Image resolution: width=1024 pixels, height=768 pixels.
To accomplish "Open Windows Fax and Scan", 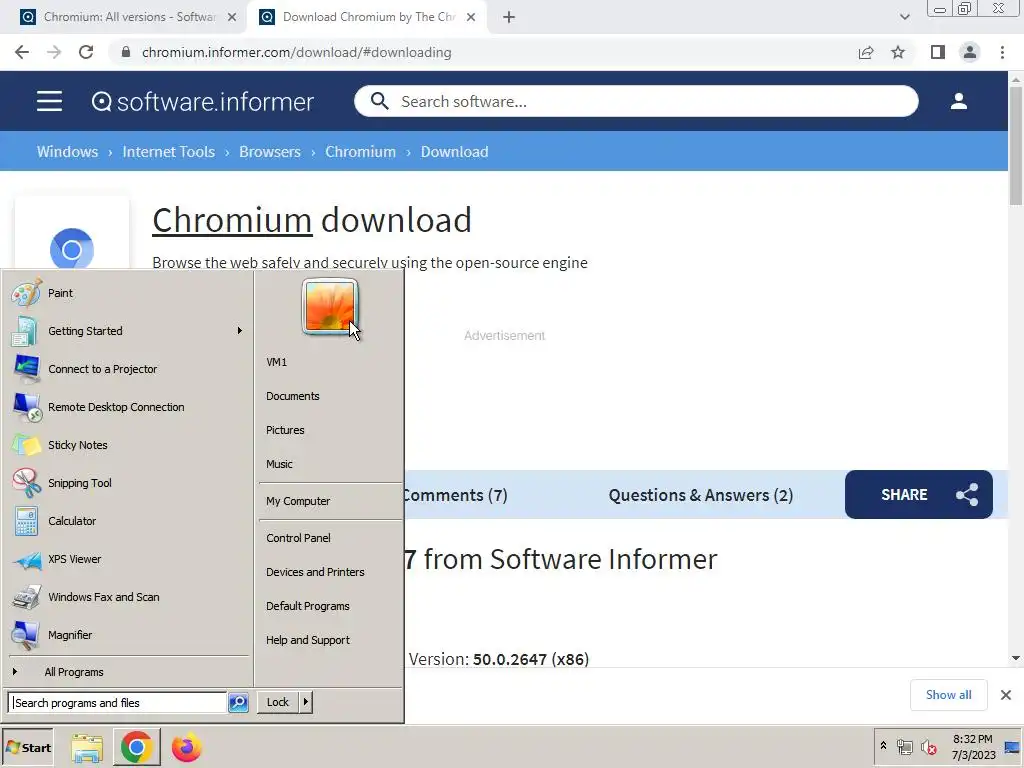I will coord(104,597).
